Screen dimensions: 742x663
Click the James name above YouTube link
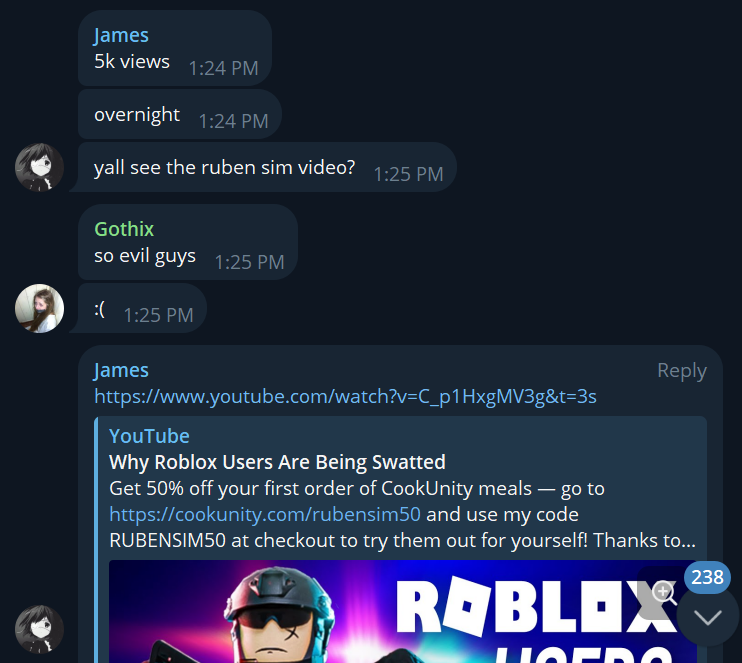tap(121, 370)
